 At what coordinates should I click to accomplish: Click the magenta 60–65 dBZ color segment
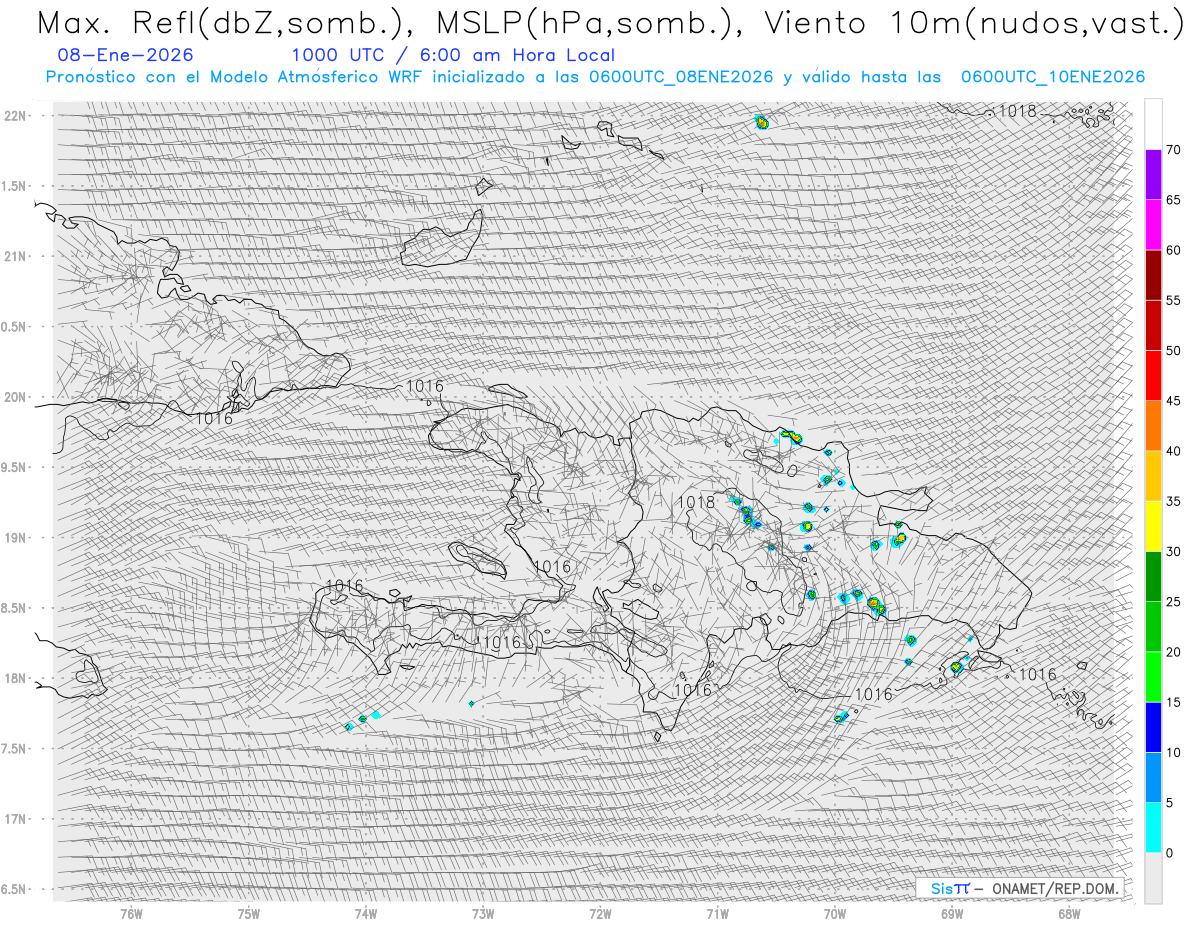[1153, 225]
